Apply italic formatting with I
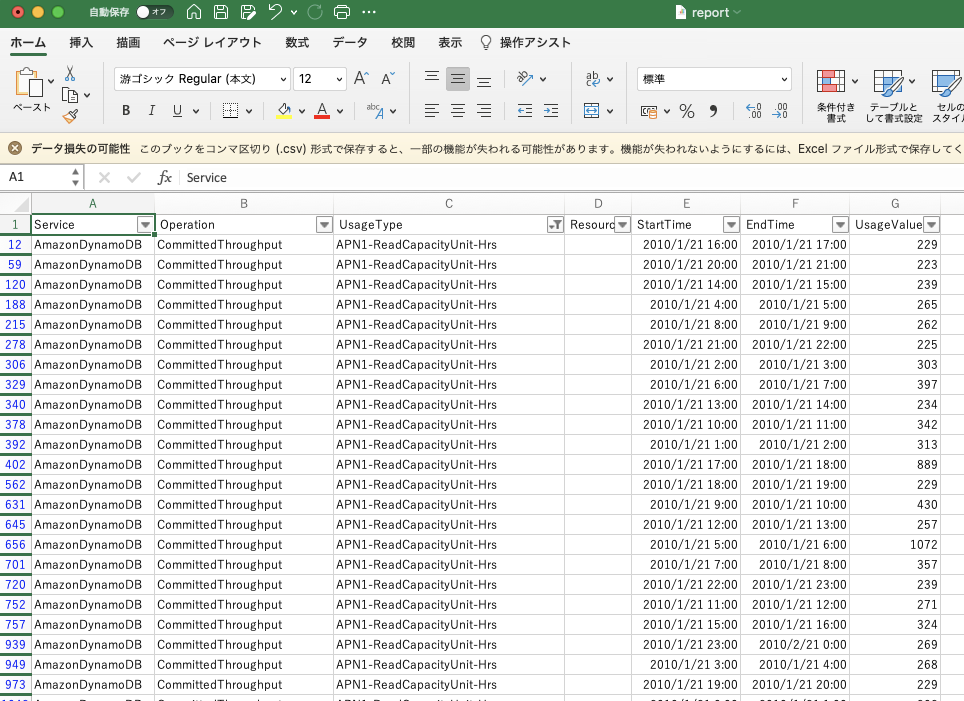Screen dimensions: 964x701 [x=151, y=111]
